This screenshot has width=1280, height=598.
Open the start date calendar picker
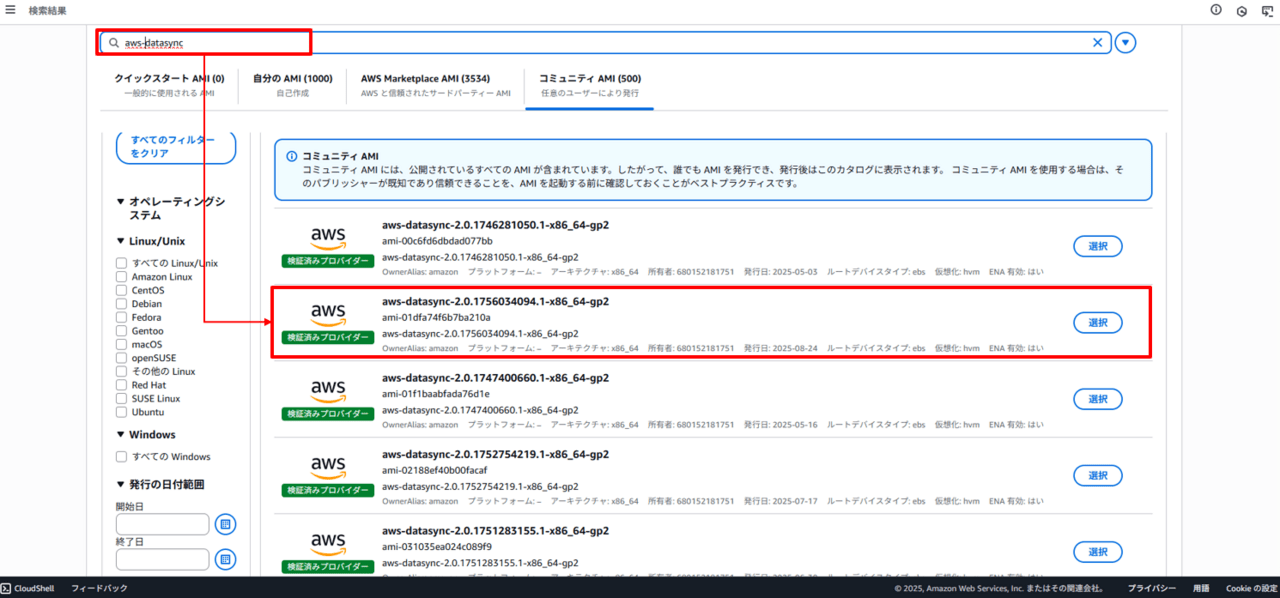(x=225, y=524)
